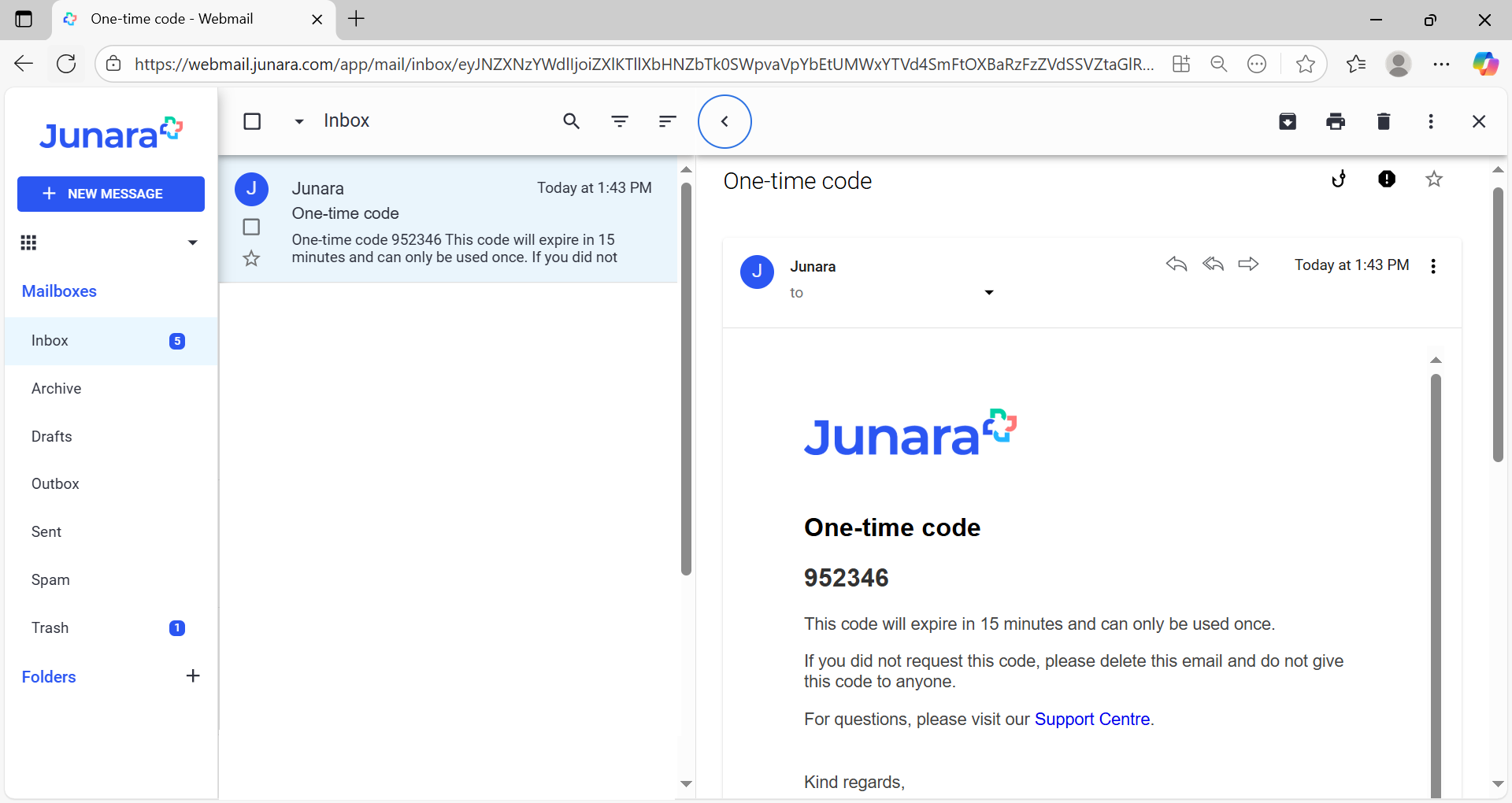Click the sender avatar J in the email header
Screen dimensions: 1512x803
[x=757, y=272]
